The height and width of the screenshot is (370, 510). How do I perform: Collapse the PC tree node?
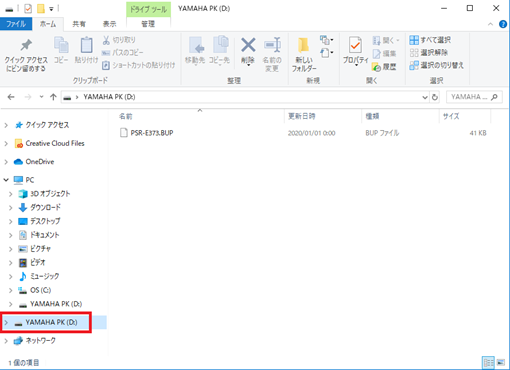pos(6,180)
